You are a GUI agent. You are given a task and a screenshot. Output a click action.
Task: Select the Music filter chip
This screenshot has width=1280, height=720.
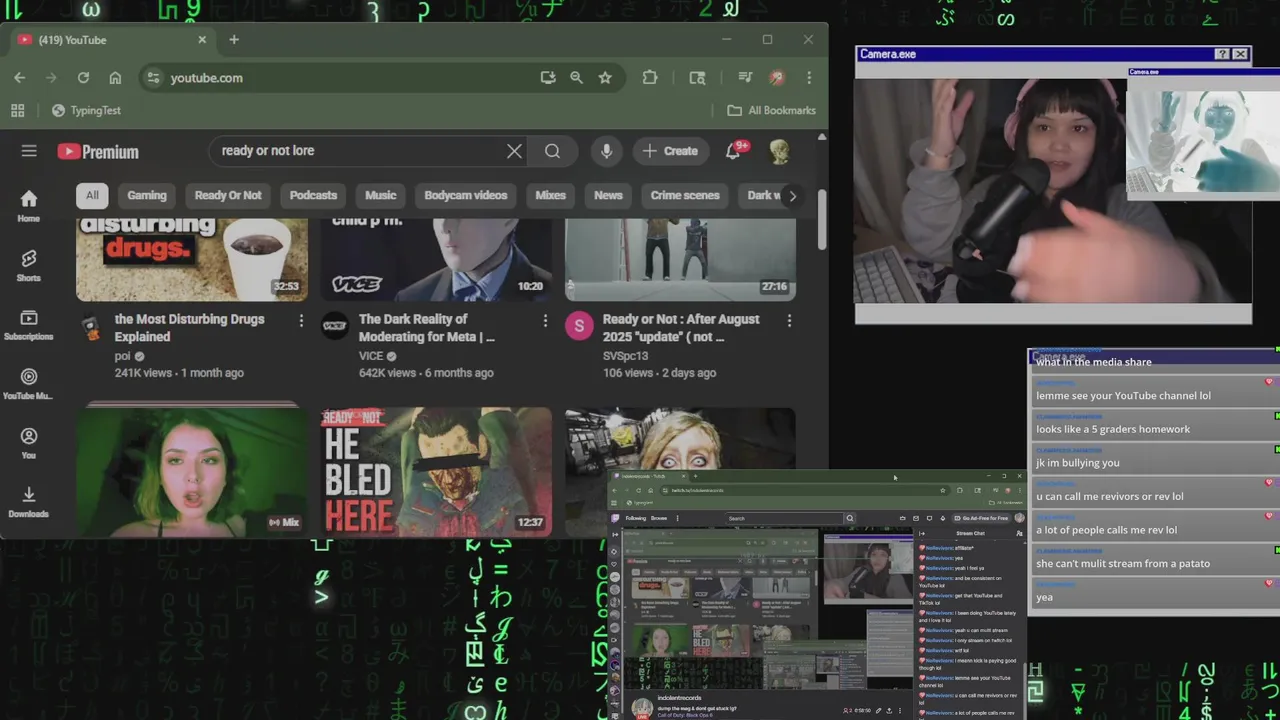click(381, 195)
